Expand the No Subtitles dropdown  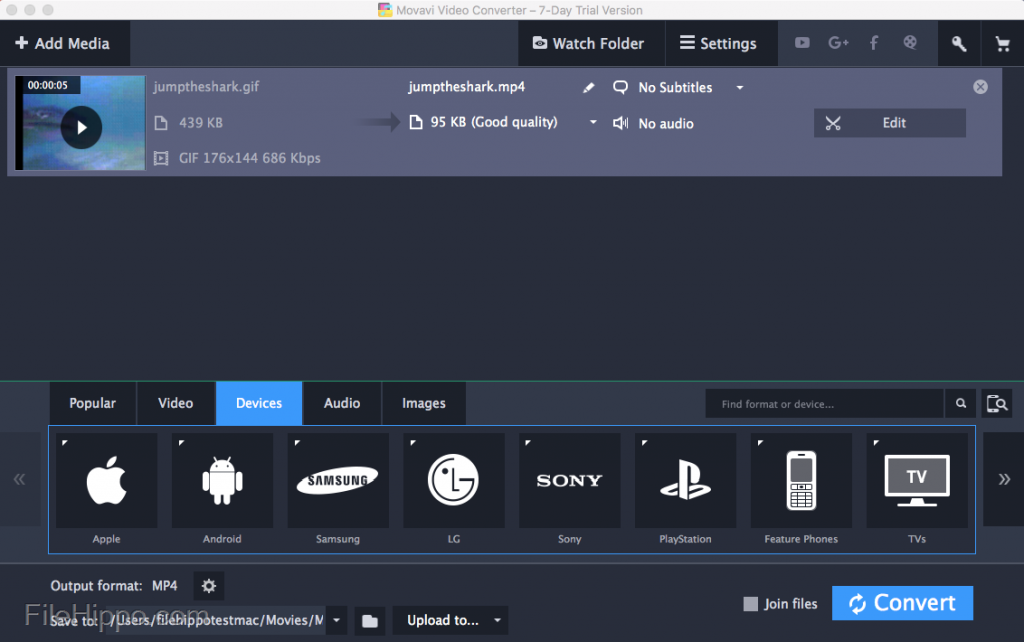coord(740,88)
